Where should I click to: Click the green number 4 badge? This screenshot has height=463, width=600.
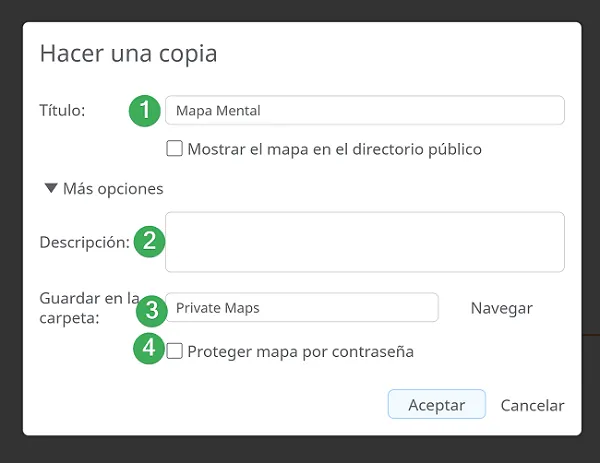pyautogui.click(x=149, y=348)
